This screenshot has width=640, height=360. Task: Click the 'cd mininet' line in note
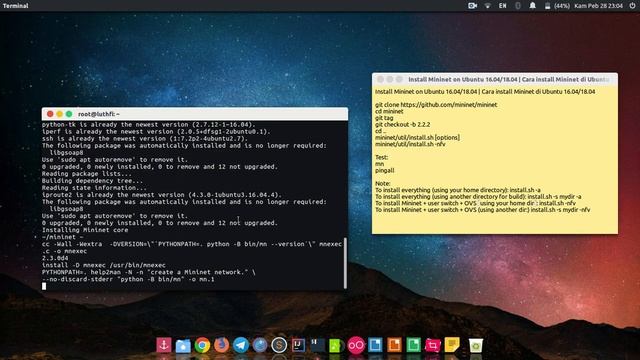[x=389, y=111]
